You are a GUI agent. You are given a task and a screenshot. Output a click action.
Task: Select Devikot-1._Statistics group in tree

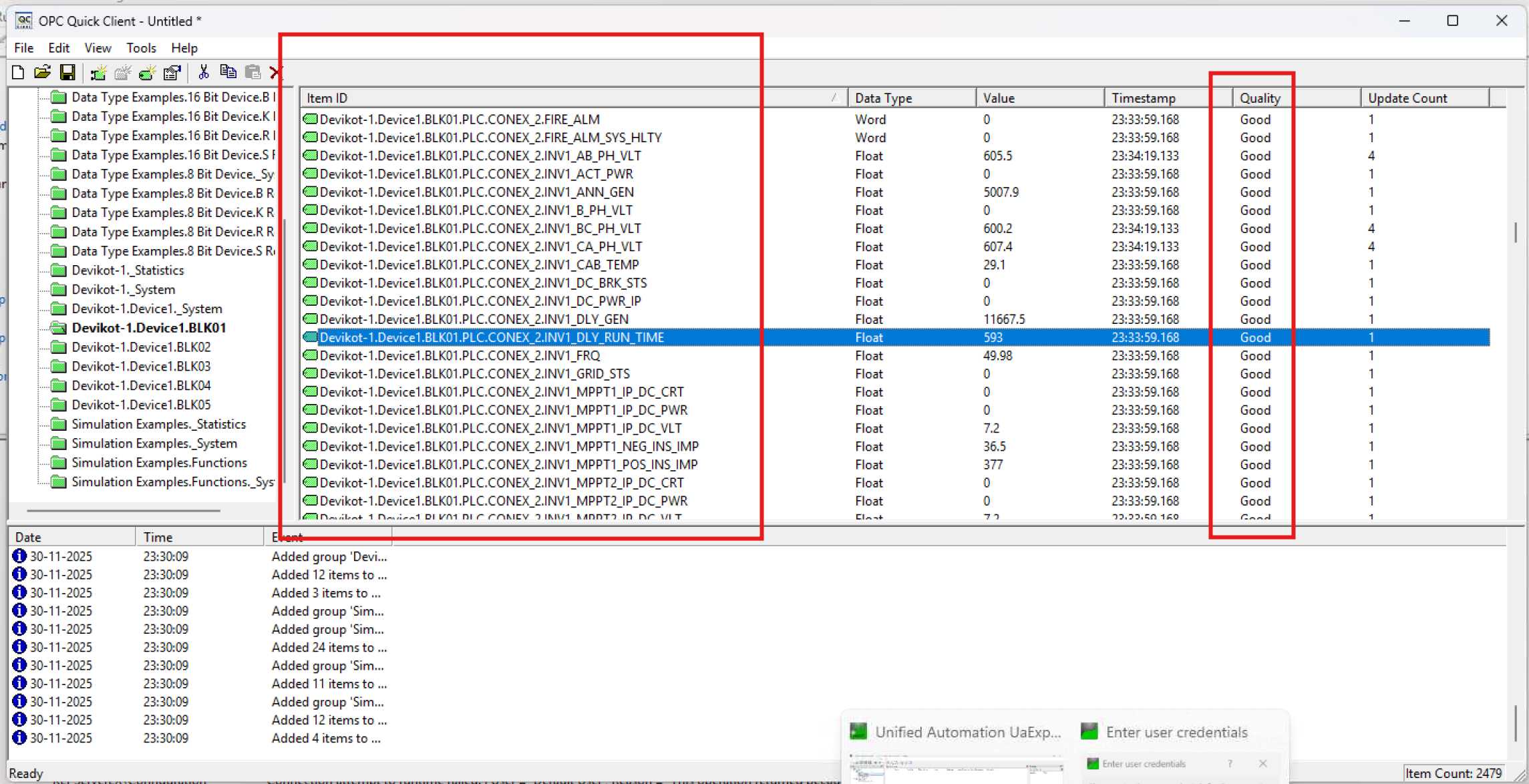pos(128,270)
